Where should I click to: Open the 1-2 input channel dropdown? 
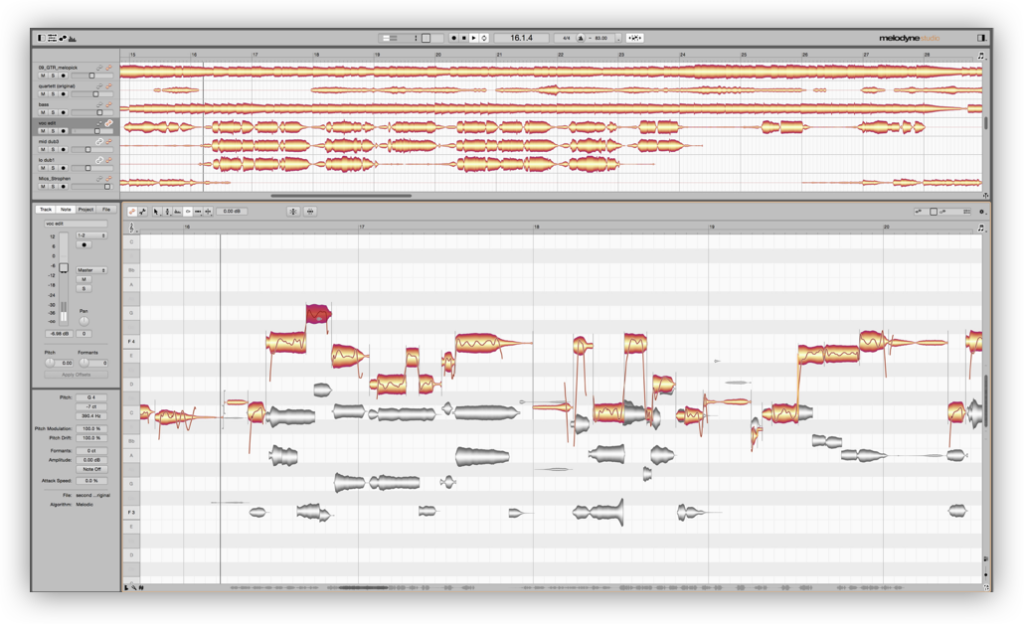[91, 235]
